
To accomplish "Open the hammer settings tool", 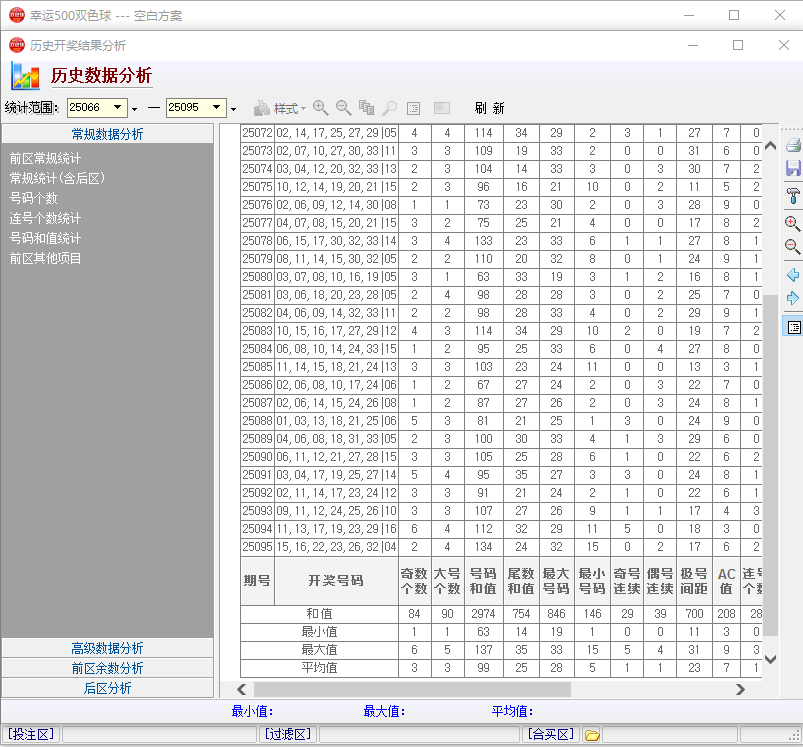I will 793,195.
